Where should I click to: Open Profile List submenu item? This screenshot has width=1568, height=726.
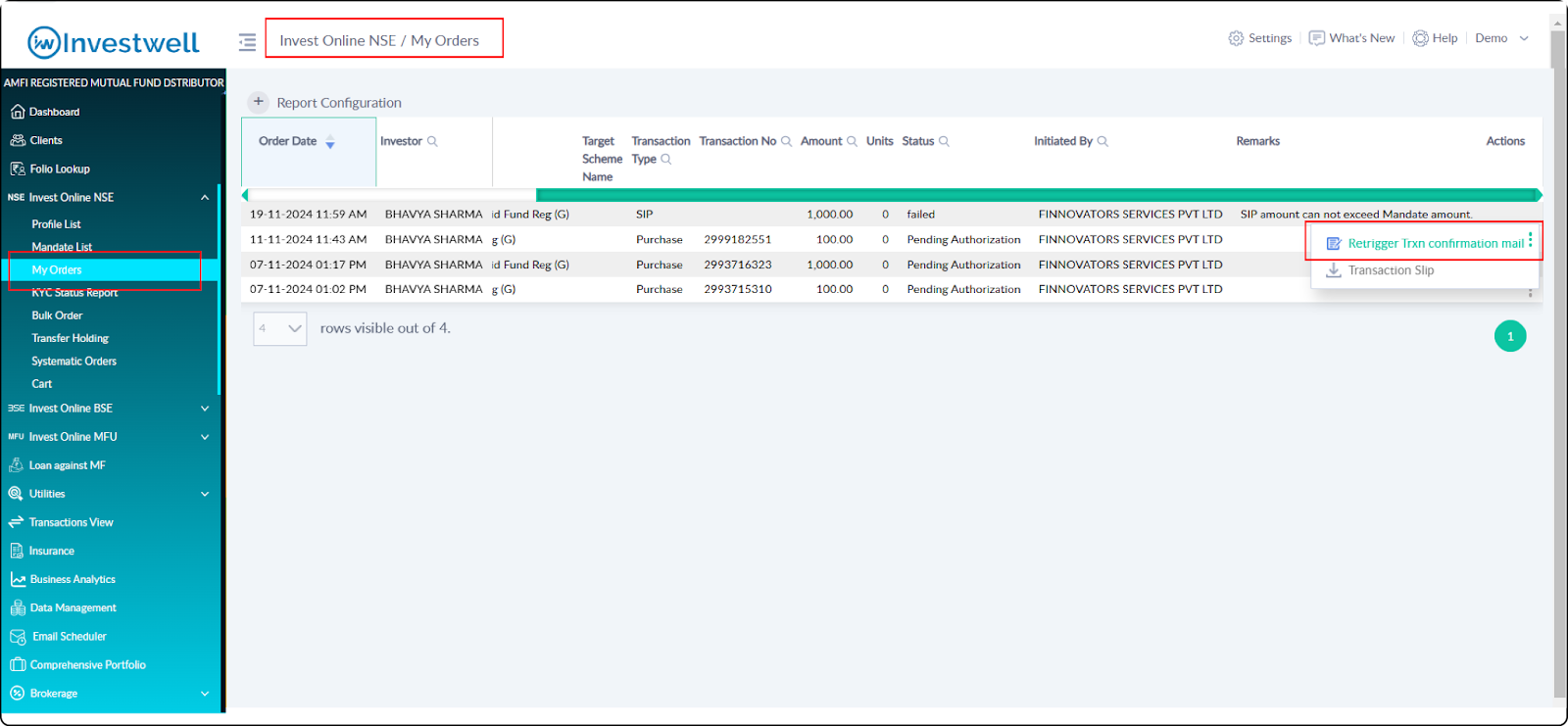[x=56, y=224]
